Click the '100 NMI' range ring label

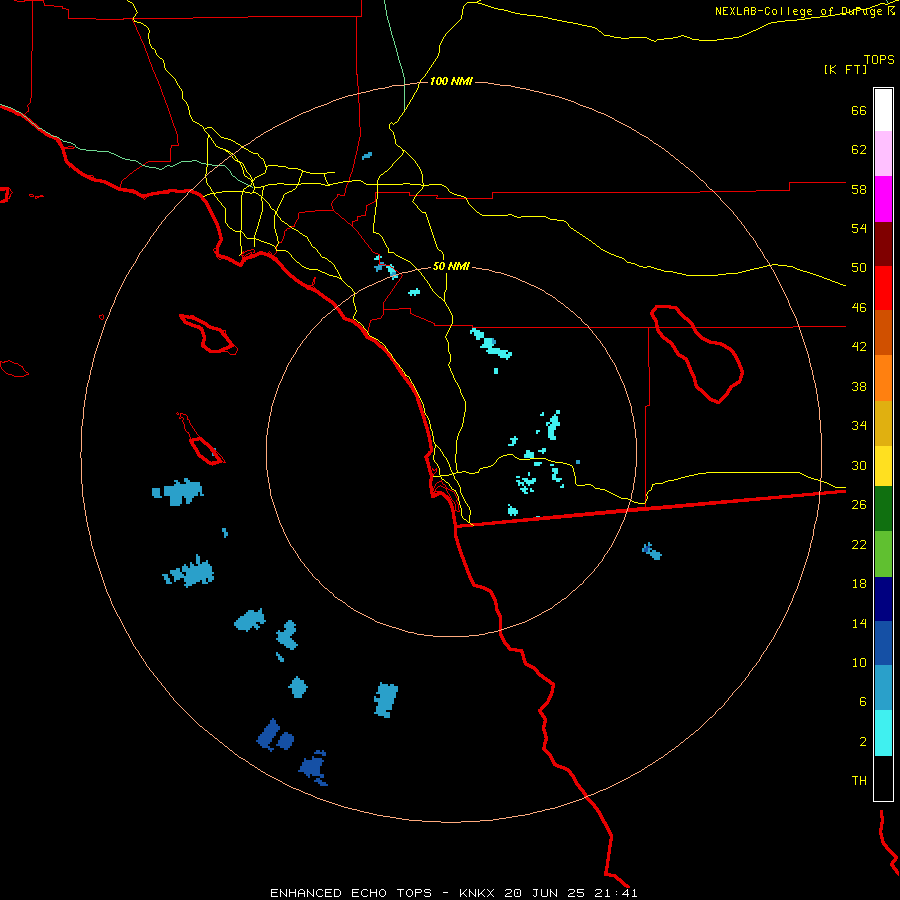coord(451,81)
